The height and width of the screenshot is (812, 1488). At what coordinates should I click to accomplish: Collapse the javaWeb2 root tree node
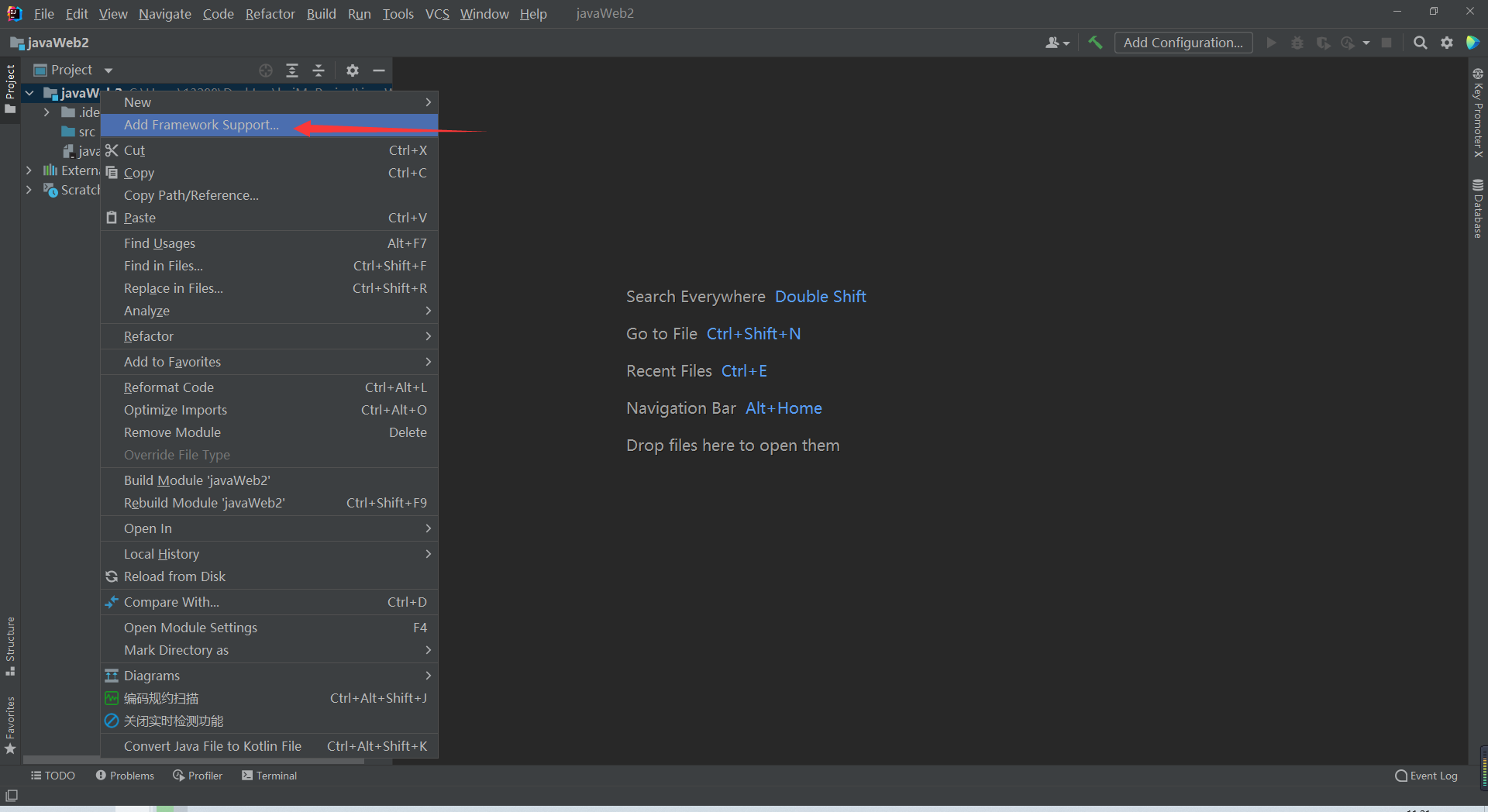29,94
